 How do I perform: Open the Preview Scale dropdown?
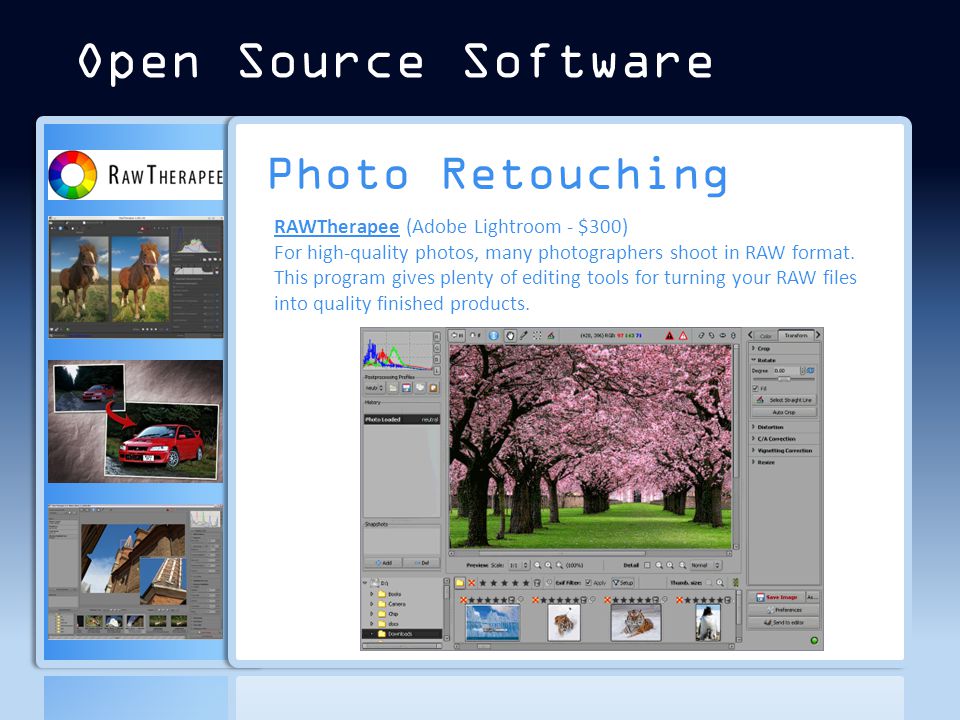[x=519, y=565]
